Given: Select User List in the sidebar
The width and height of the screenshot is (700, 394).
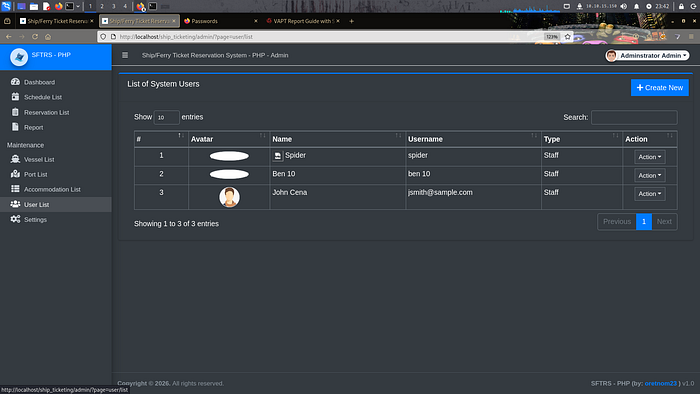Looking at the screenshot, I should tap(56, 204).
